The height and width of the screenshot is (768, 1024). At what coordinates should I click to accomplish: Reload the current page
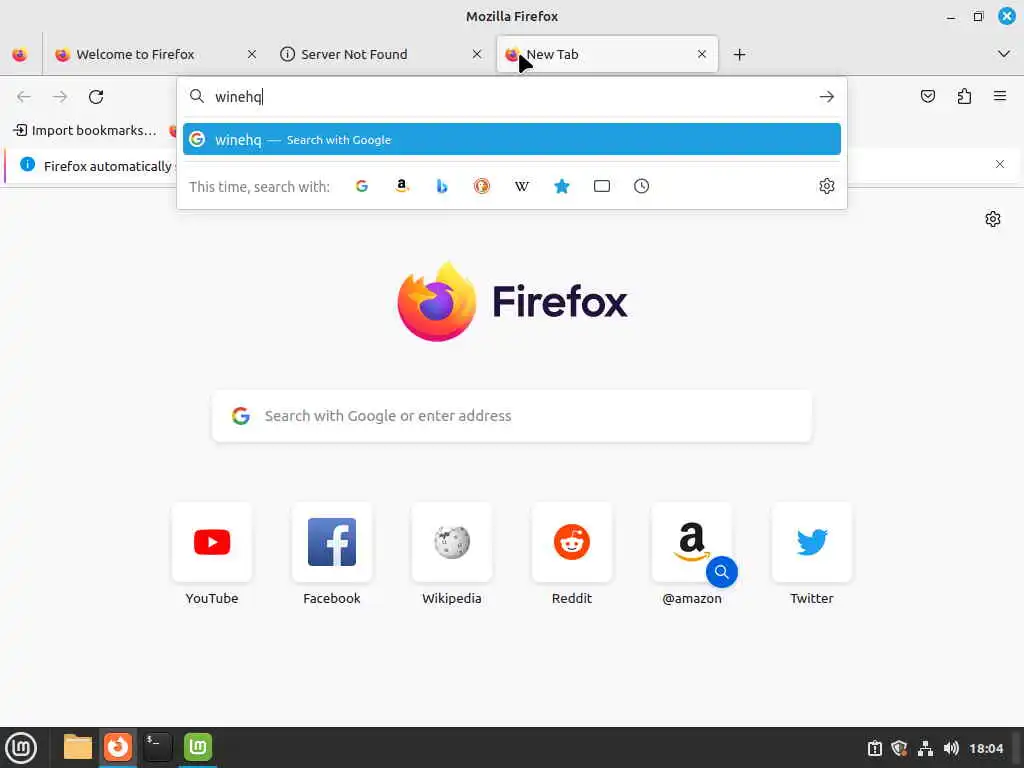(x=96, y=97)
